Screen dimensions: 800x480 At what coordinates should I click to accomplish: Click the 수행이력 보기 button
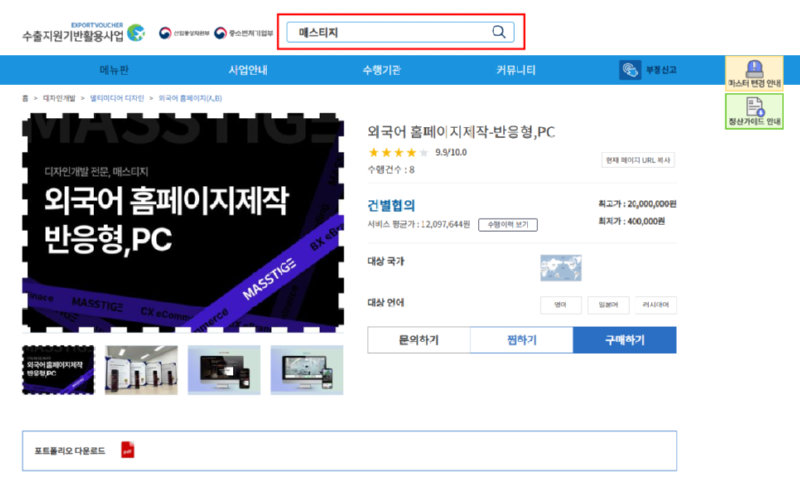click(x=508, y=224)
